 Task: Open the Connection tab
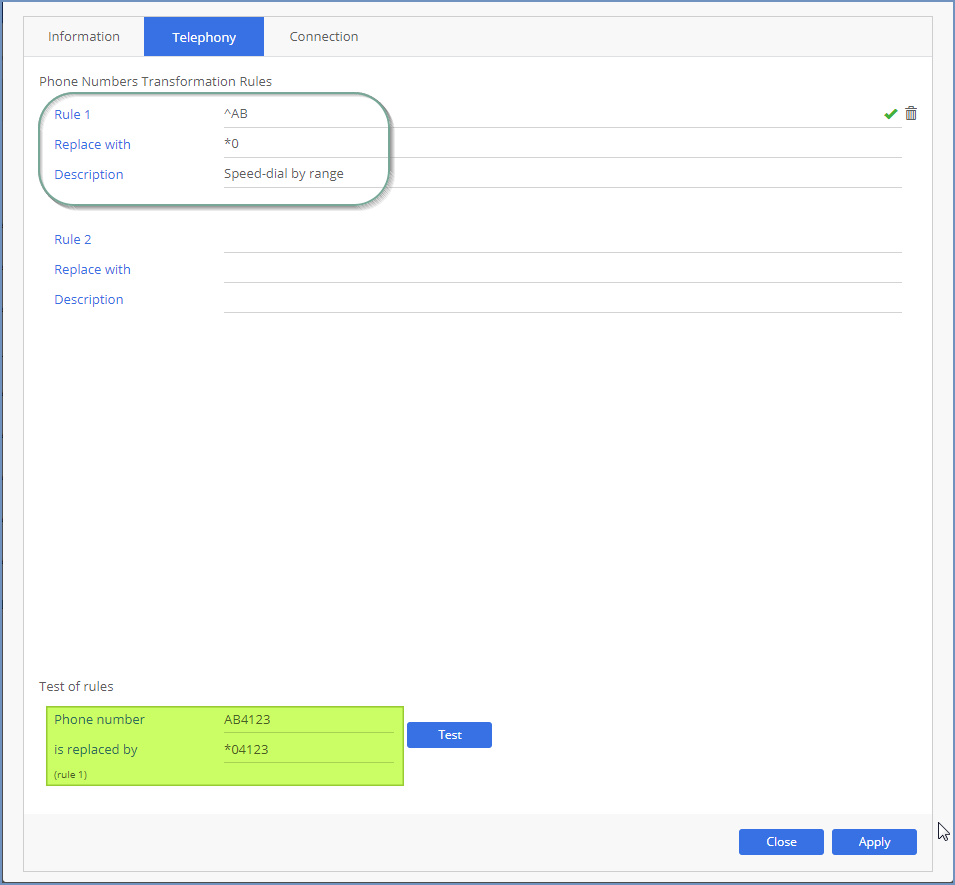pos(324,37)
